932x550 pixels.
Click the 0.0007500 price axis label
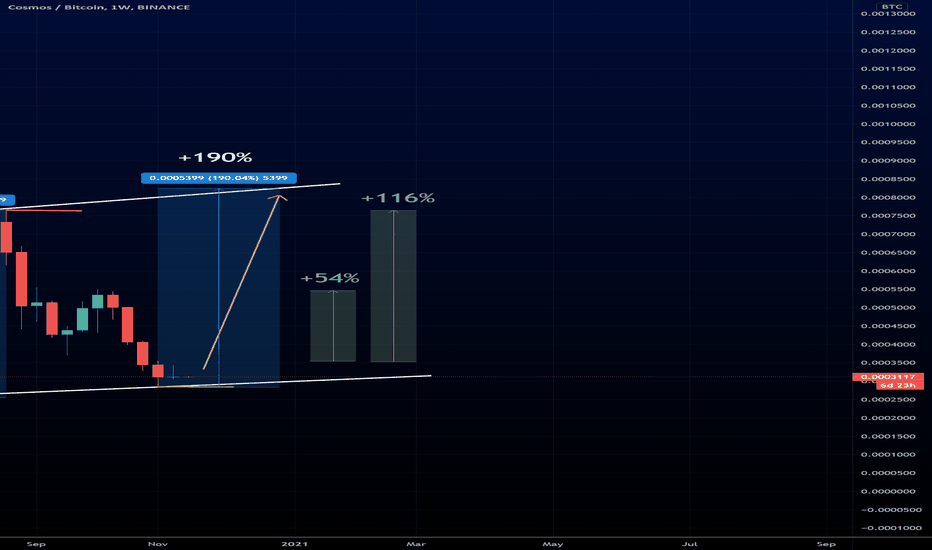888,216
